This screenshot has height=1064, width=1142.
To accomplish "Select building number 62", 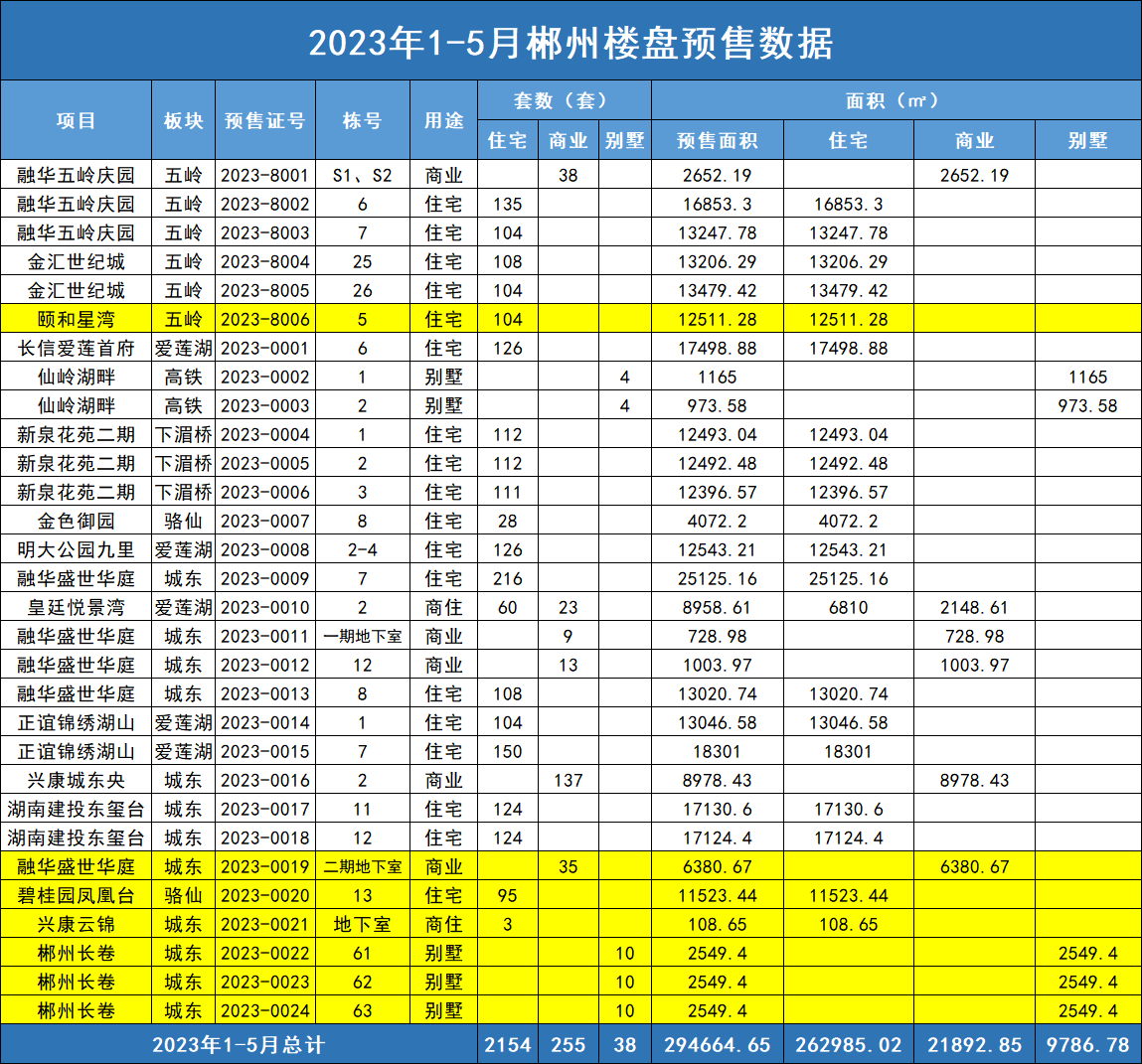I will tap(362, 983).
